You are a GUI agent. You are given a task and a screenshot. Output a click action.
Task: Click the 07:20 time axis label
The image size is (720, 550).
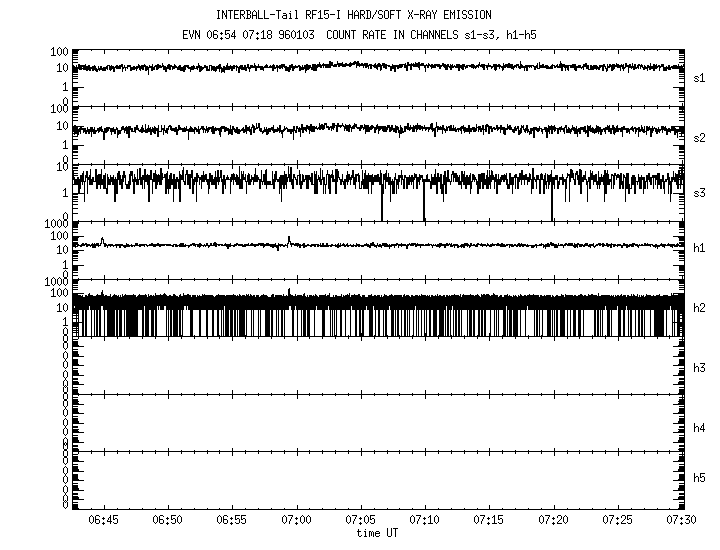(553, 521)
